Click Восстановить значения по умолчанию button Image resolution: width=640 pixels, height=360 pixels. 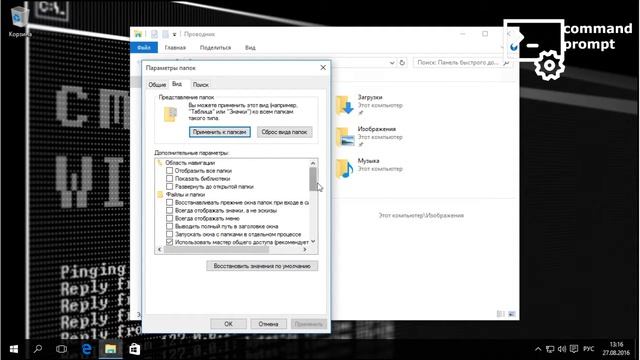pyautogui.click(x=262, y=266)
